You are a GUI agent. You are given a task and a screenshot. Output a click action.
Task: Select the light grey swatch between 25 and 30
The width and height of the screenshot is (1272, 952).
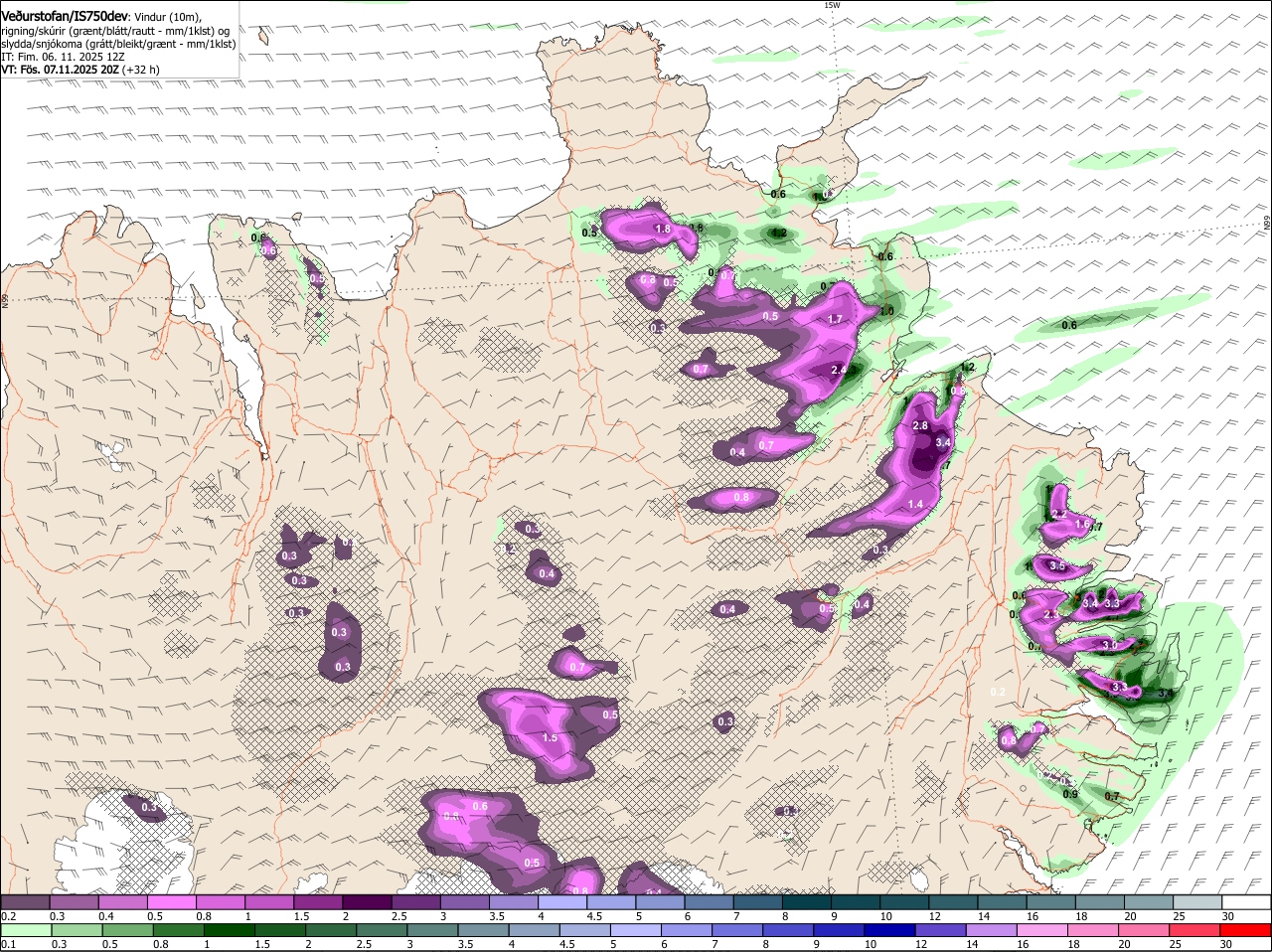pos(1199,902)
